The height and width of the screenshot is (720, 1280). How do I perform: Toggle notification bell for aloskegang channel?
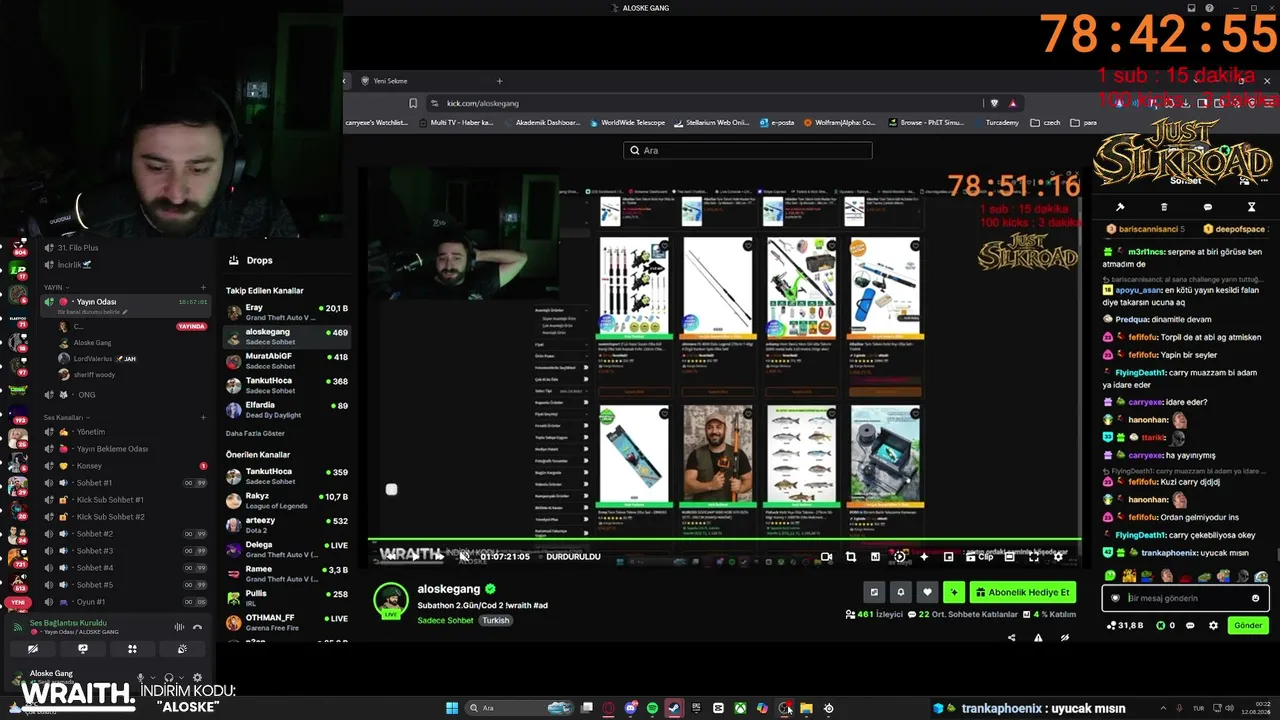pos(900,592)
